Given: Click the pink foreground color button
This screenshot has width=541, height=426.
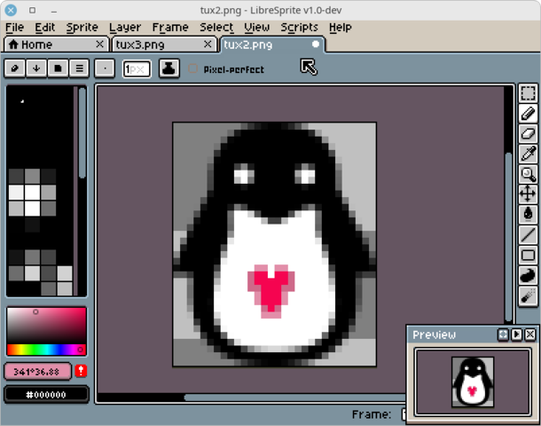Looking at the screenshot, I should pos(38,371).
